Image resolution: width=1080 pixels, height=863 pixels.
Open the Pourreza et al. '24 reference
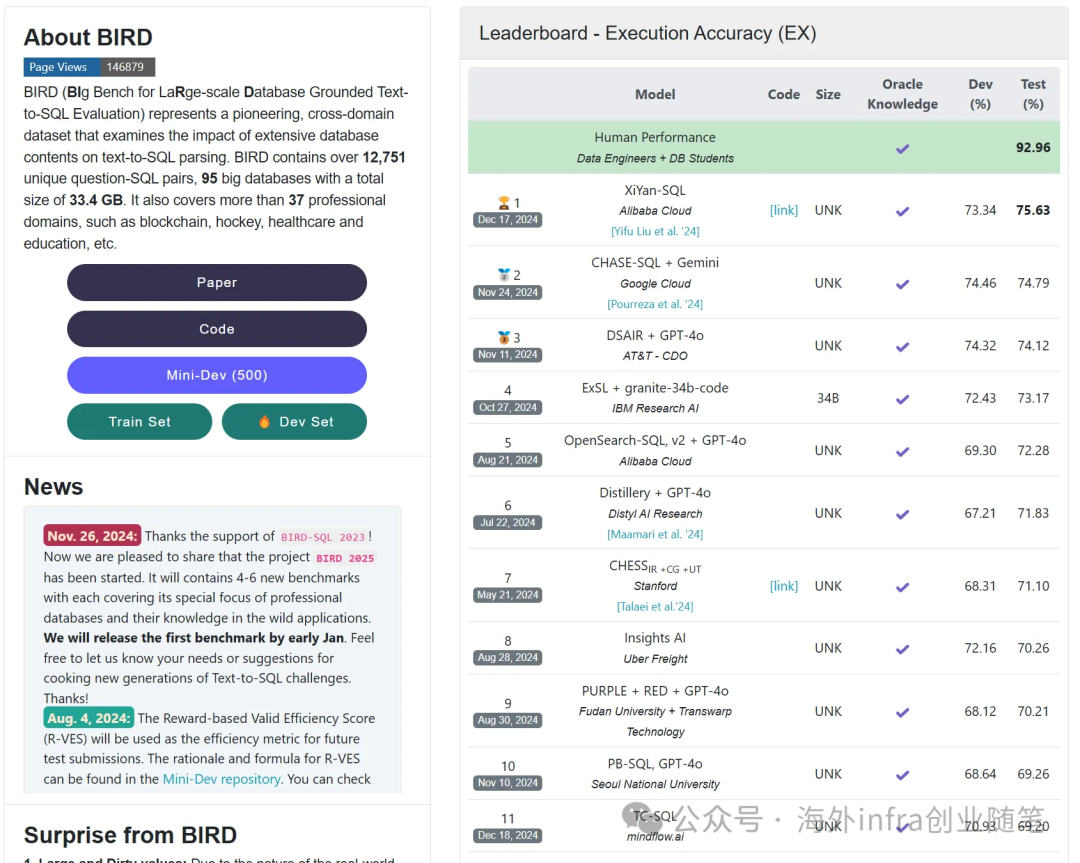pos(655,304)
